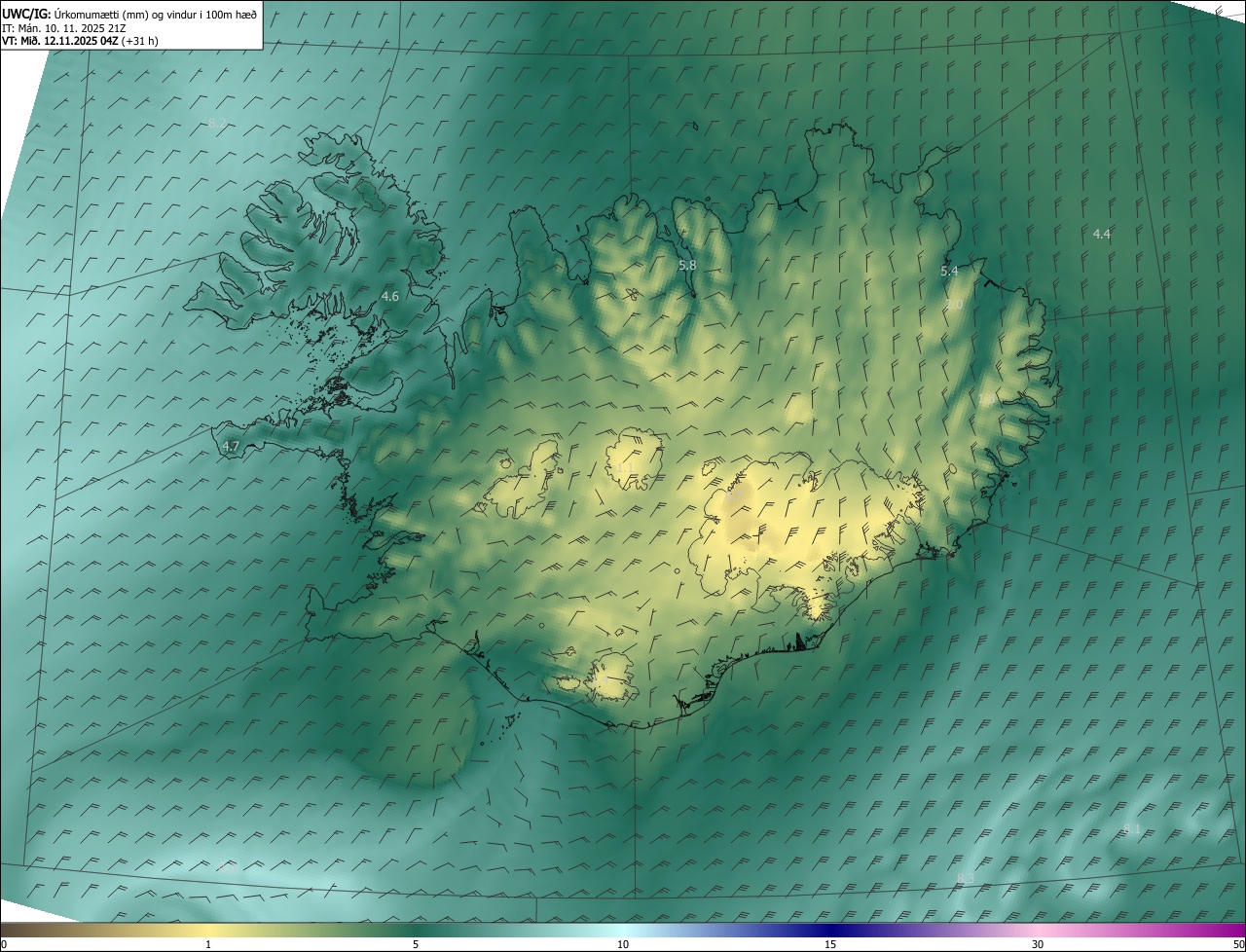Click the 5 tick on the color scale
The height and width of the screenshot is (952, 1246).
(416, 944)
